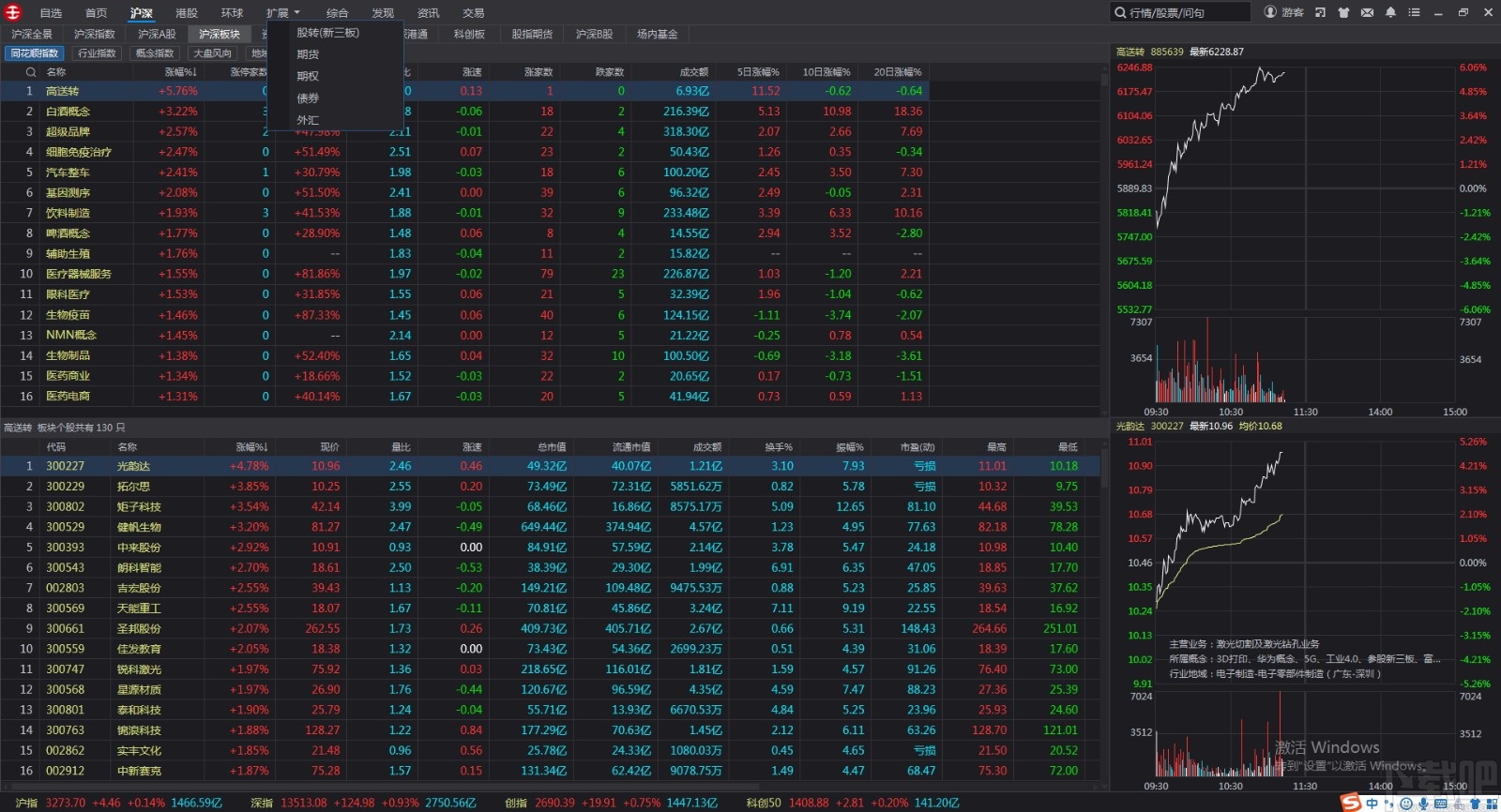
Task: Toggle the 行业指数 filter button
Action: (x=97, y=53)
